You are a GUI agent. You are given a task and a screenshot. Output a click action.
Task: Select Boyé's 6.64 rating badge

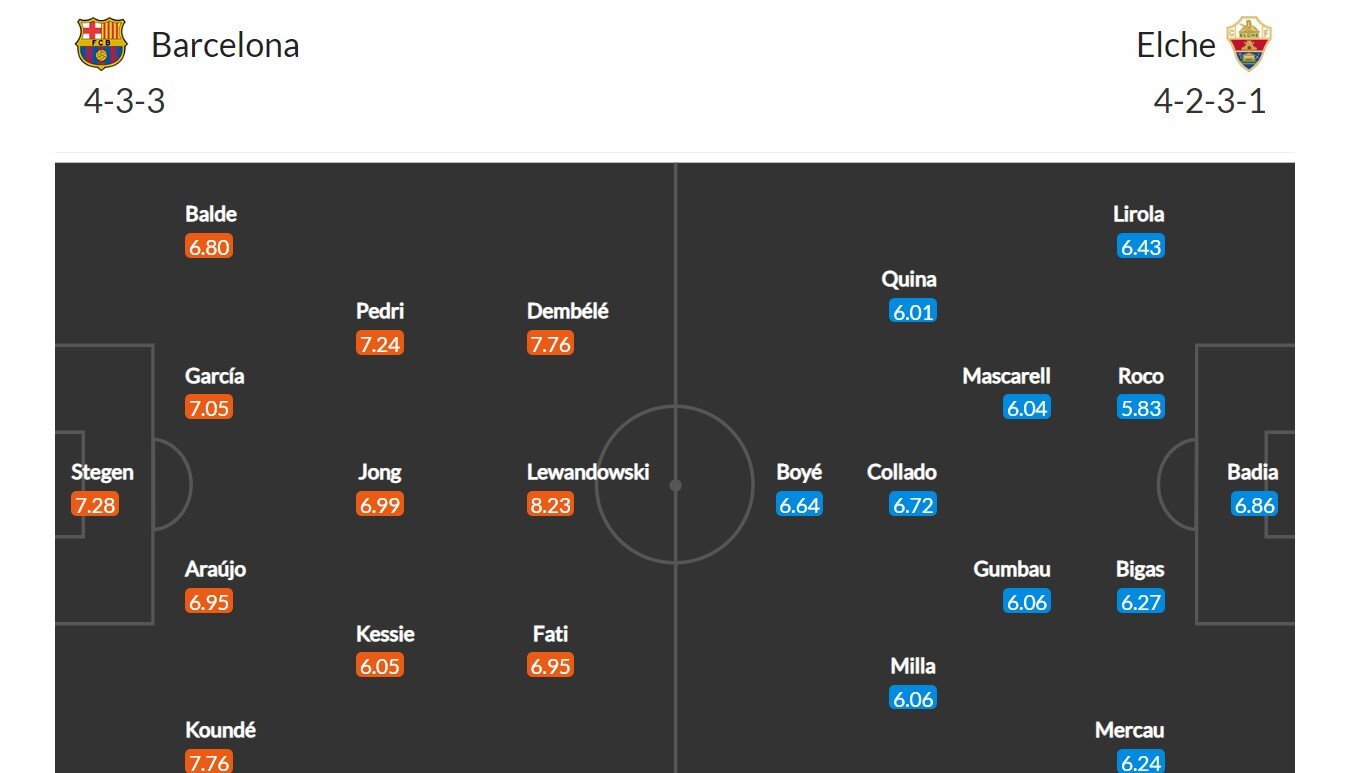pyautogui.click(x=799, y=505)
